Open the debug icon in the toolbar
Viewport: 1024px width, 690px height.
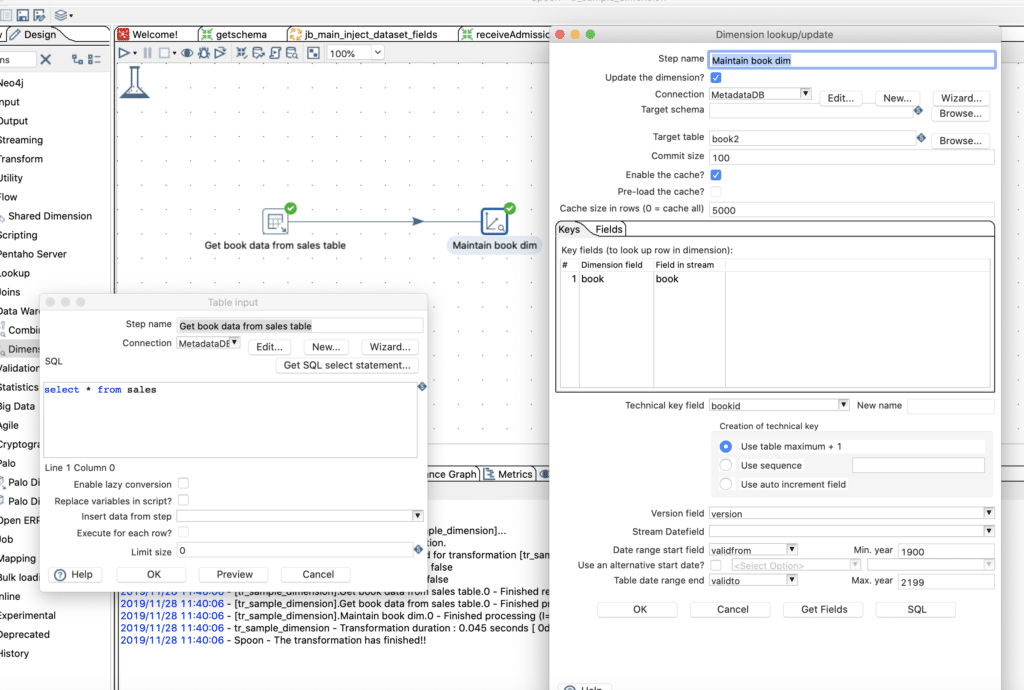click(x=203, y=53)
